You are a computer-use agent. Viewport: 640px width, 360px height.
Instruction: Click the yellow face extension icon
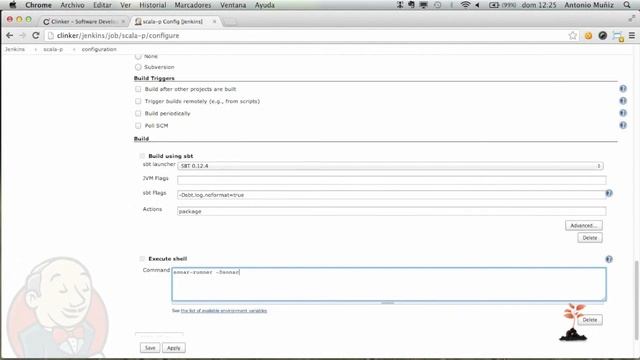pyautogui.click(x=588, y=36)
